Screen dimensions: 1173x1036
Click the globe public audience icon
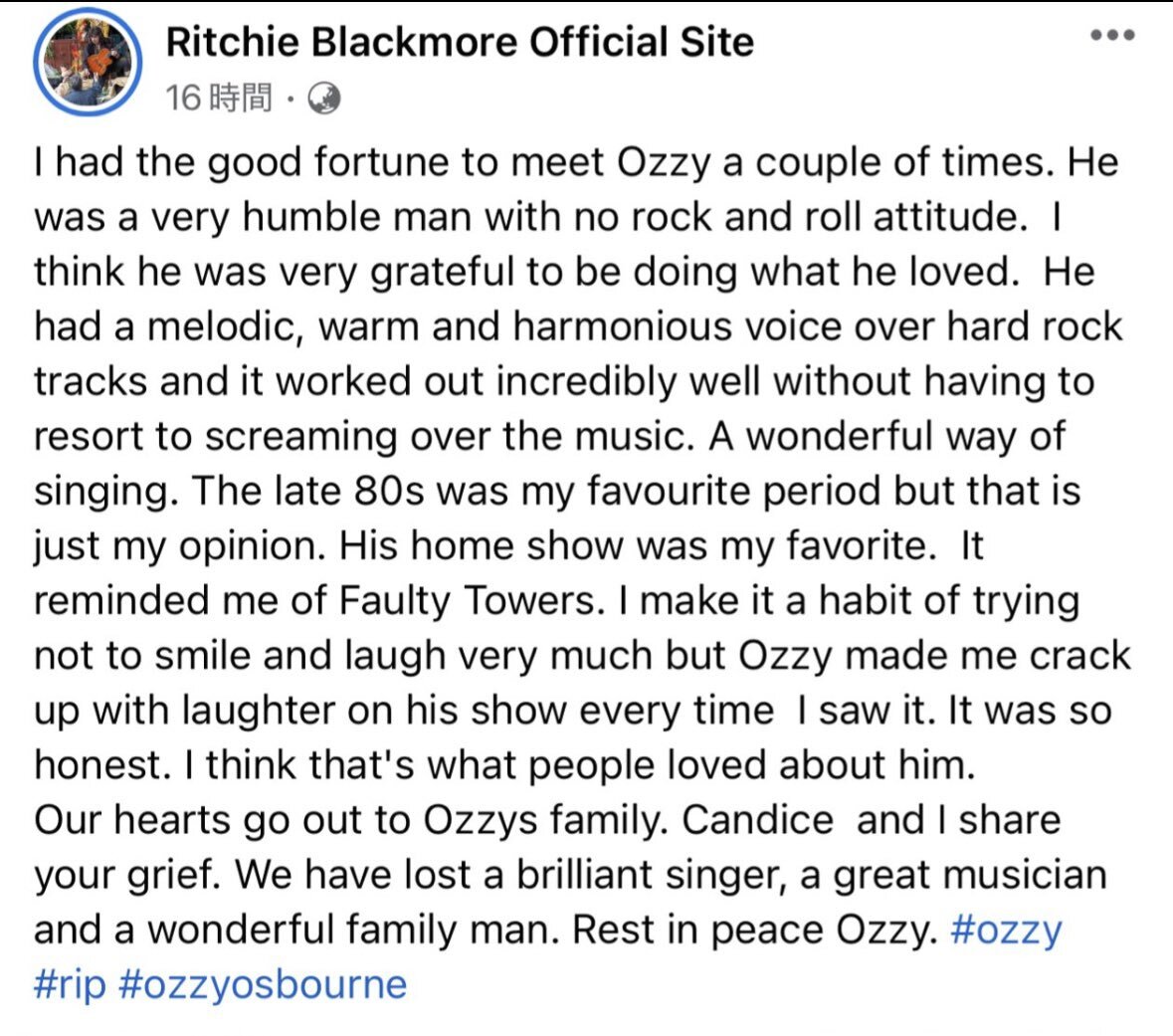324,99
